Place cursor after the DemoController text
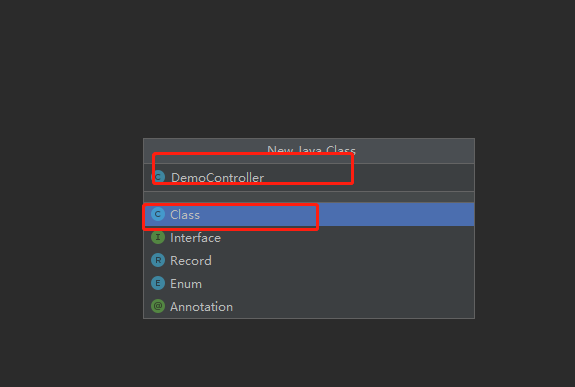575x387 pixels. 265,178
